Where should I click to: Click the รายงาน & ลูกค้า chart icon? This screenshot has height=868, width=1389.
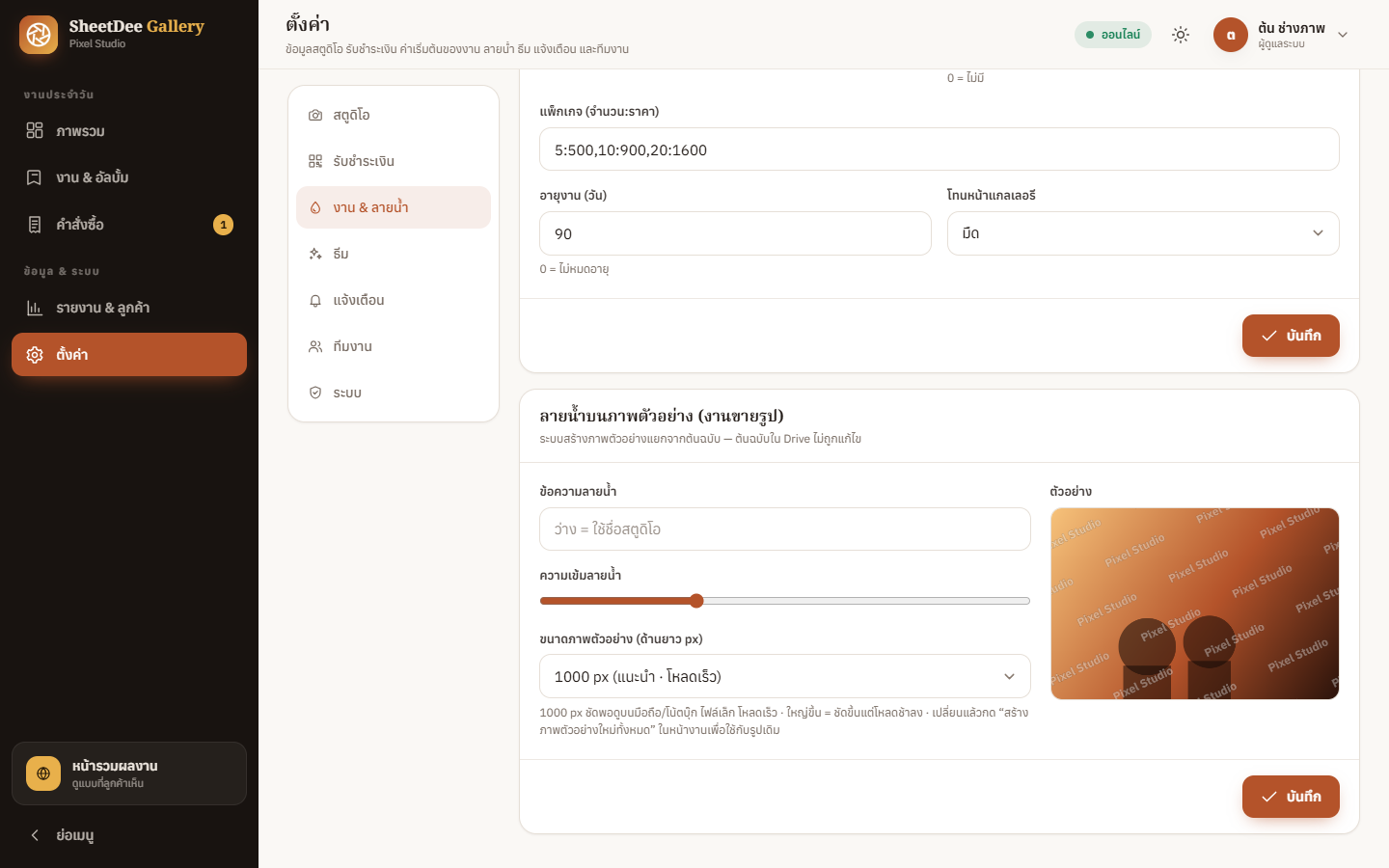[35, 308]
